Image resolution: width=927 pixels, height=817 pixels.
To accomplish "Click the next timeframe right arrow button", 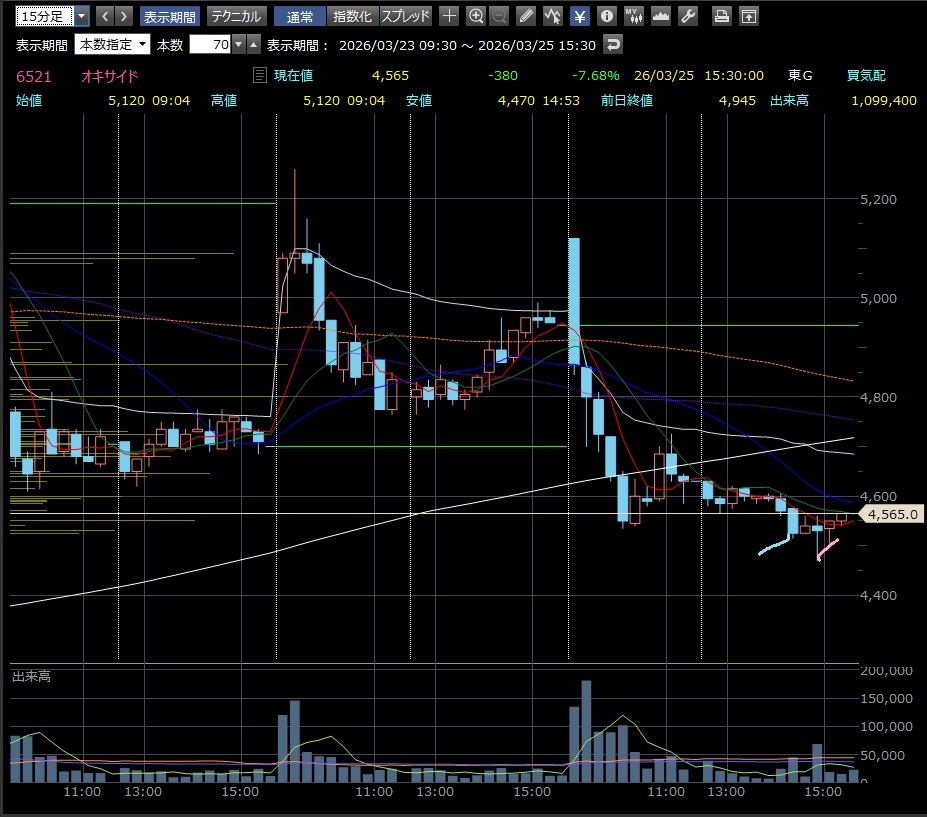I will point(123,16).
